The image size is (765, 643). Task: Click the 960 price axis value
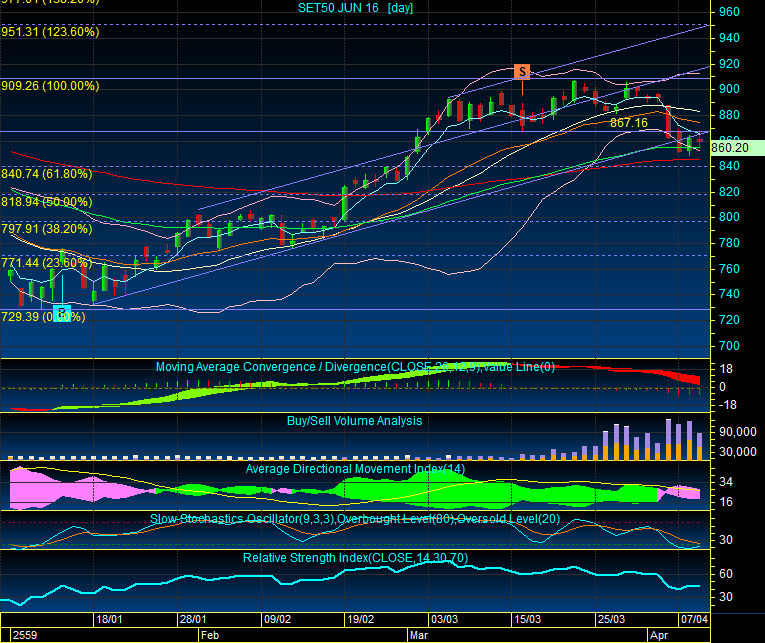(x=729, y=12)
